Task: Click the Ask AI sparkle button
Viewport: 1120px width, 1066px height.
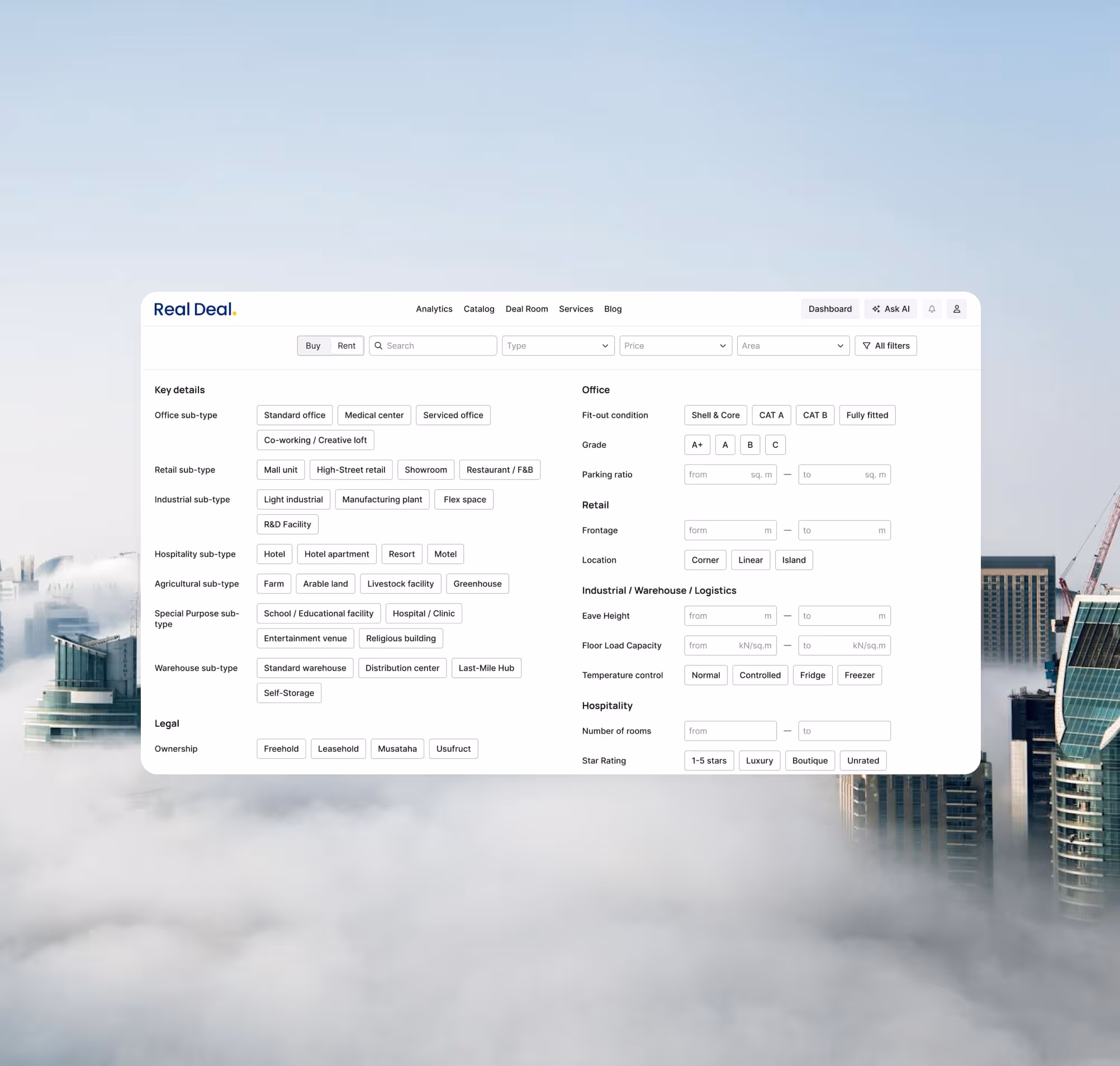Action: 890,309
